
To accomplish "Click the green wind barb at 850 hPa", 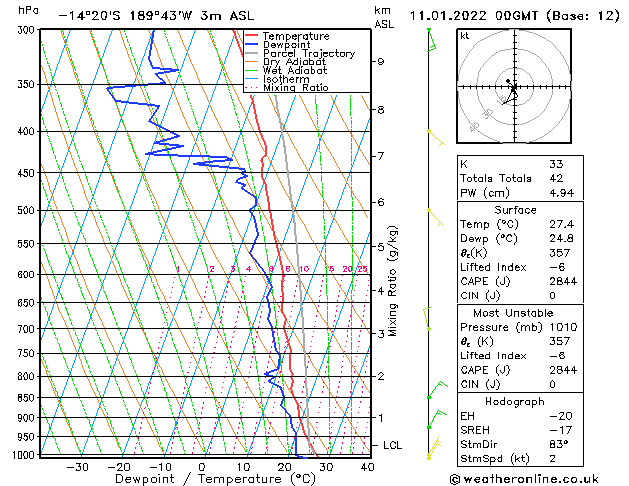I will [438, 389].
